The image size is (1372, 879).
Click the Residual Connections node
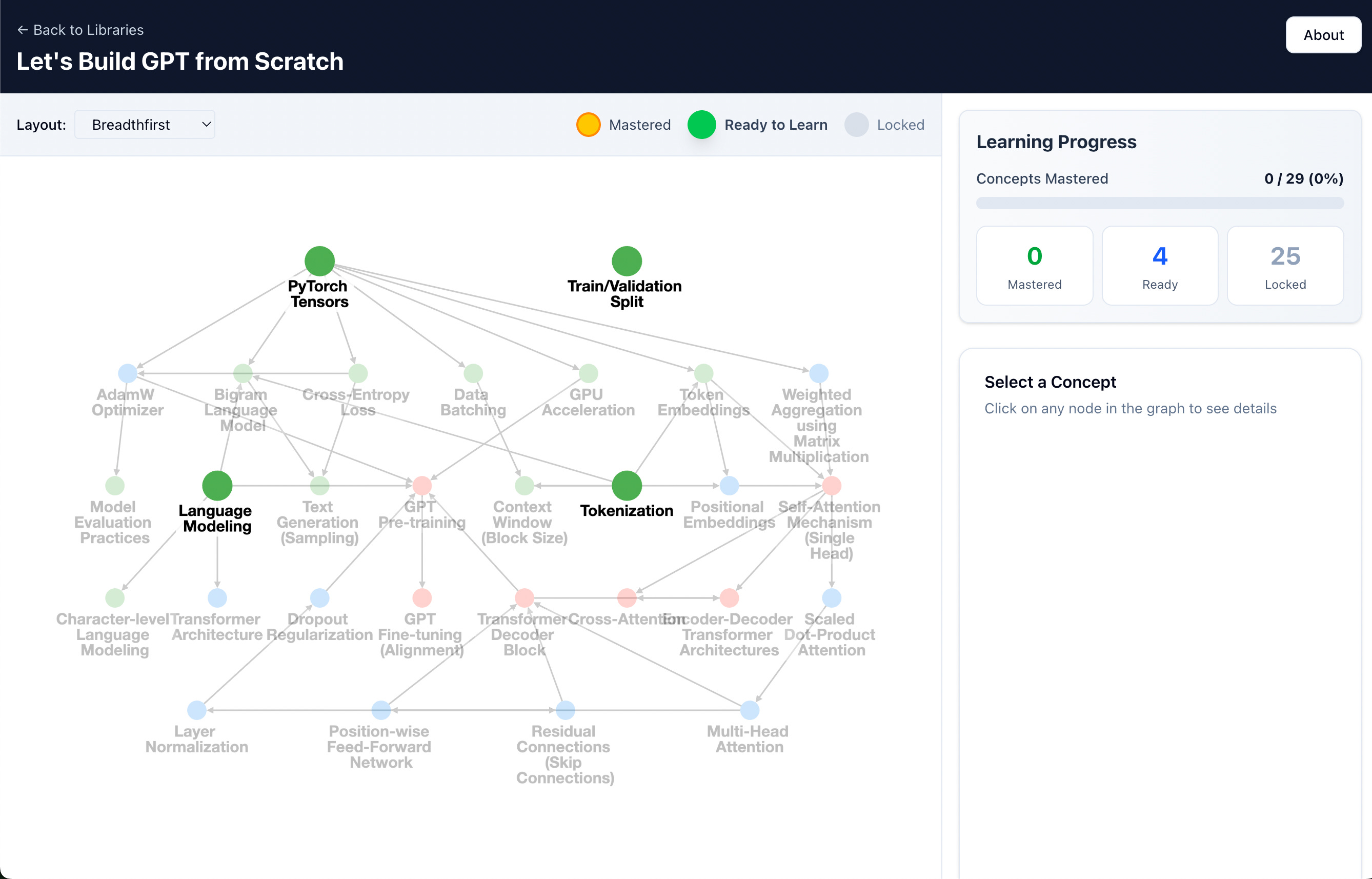click(566, 710)
